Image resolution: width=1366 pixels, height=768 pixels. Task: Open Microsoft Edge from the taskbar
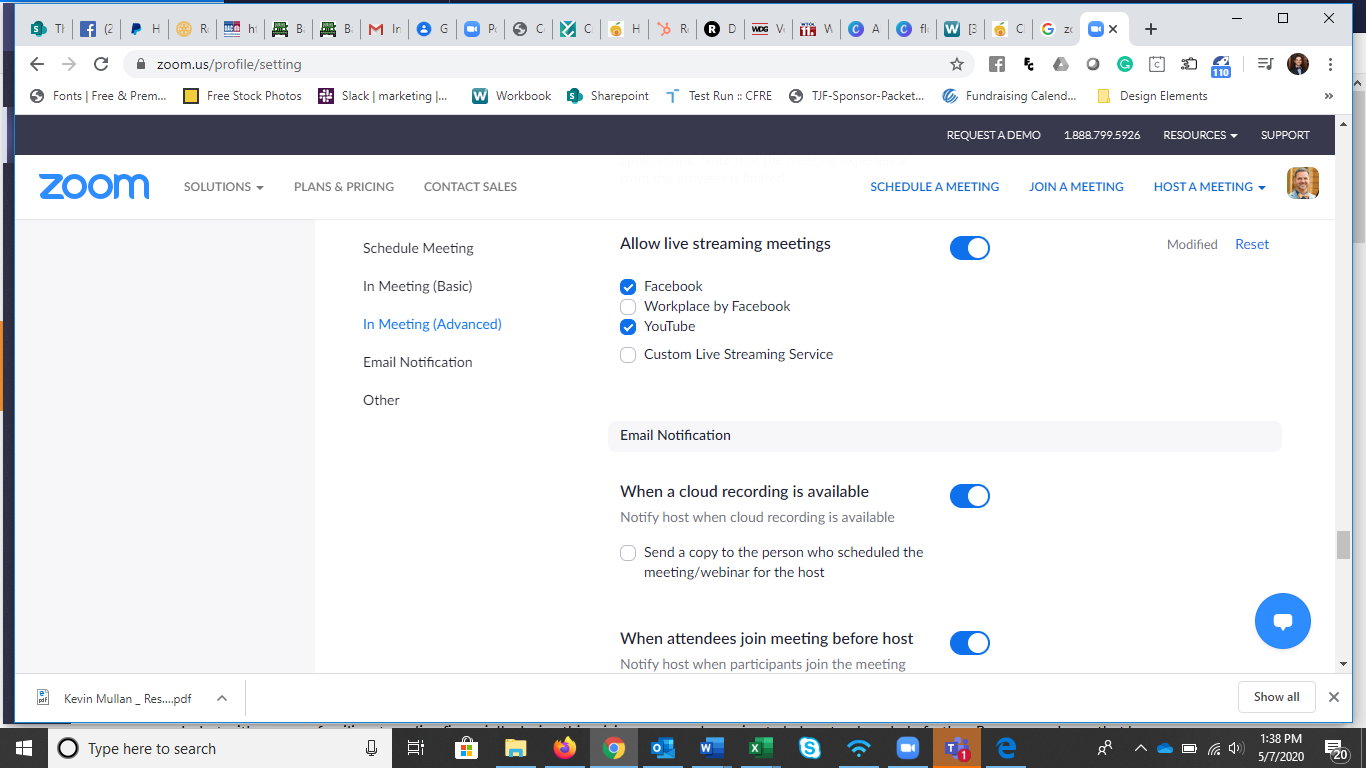(1006, 748)
